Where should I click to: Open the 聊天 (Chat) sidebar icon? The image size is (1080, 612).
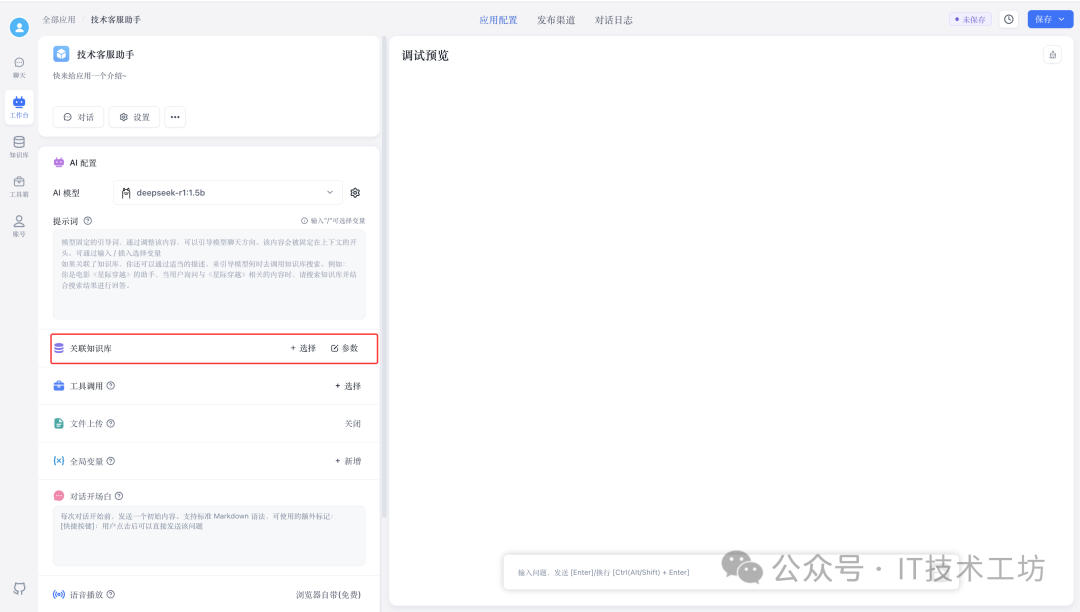[19, 66]
